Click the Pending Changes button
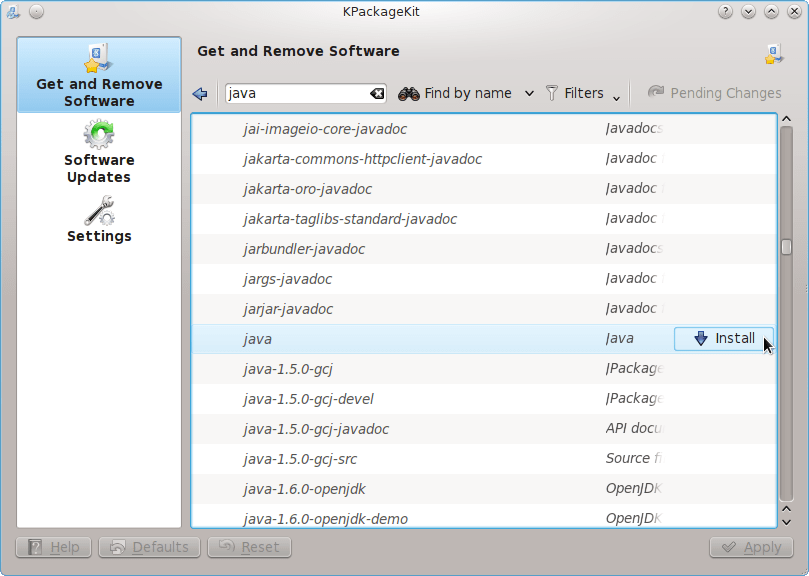809x576 pixels. (715, 93)
